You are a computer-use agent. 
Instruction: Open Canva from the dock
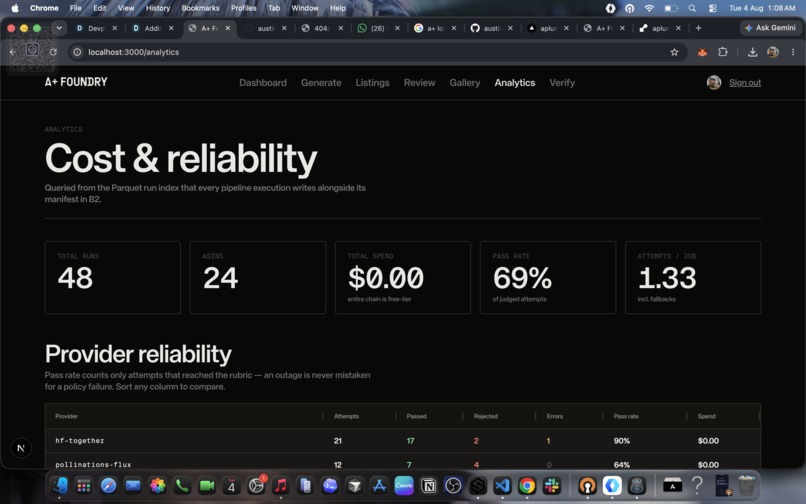click(x=404, y=485)
